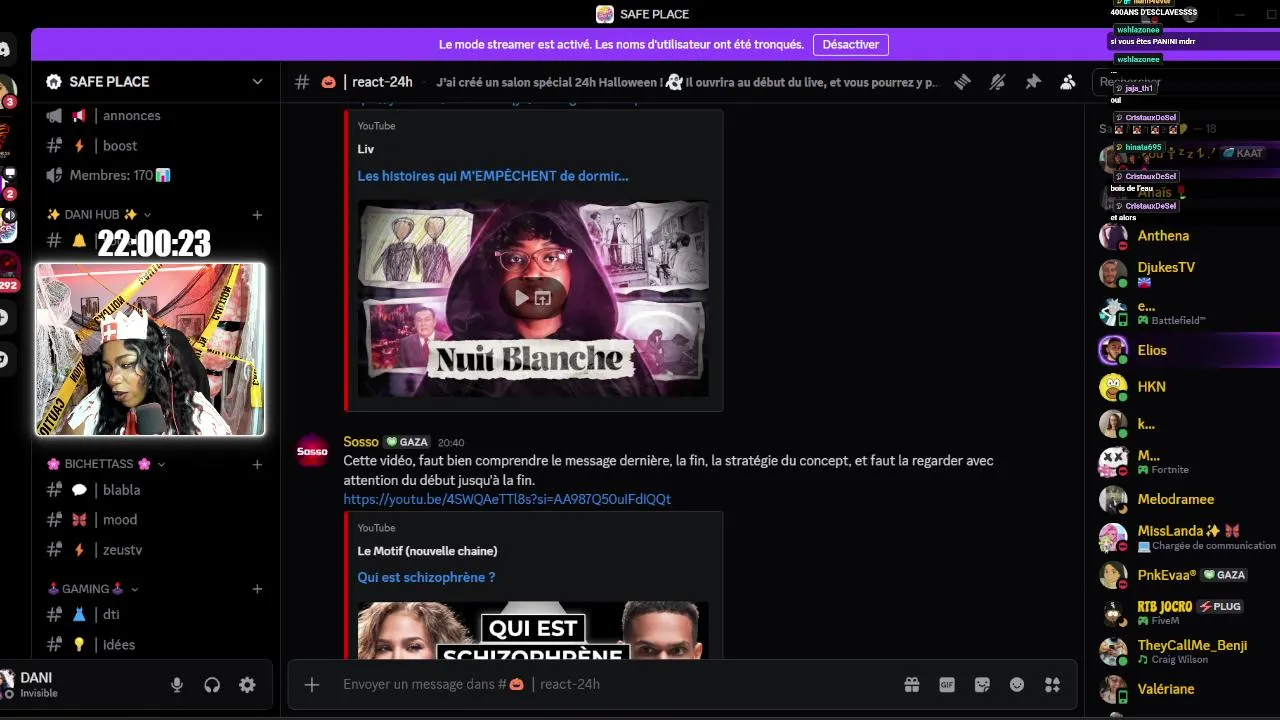Open the gift Nitro icon

[x=912, y=685]
